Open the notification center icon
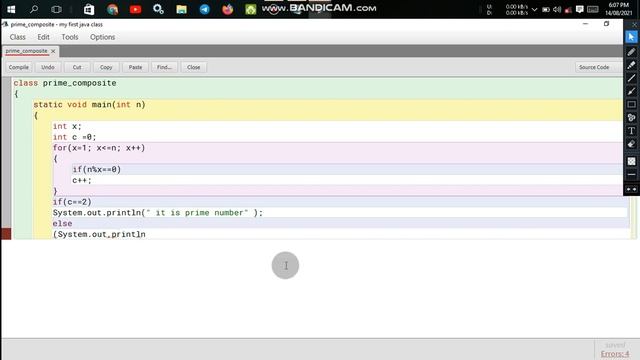Image resolution: width=640 pixels, height=360 pixels. pyautogui.click(x=579, y=9)
